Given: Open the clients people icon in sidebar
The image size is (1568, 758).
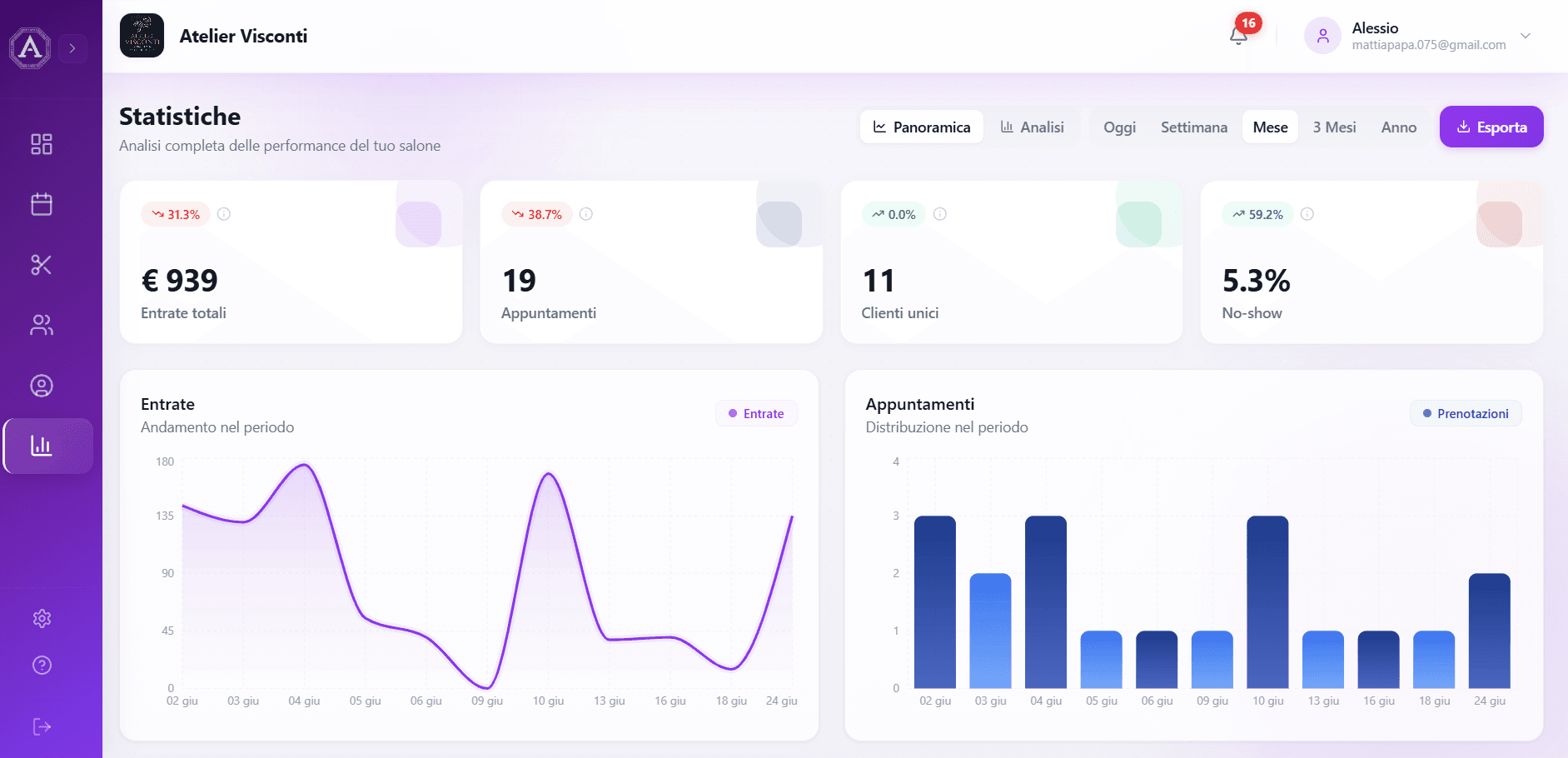Looking at the screenshot, I should coord(42,325).
